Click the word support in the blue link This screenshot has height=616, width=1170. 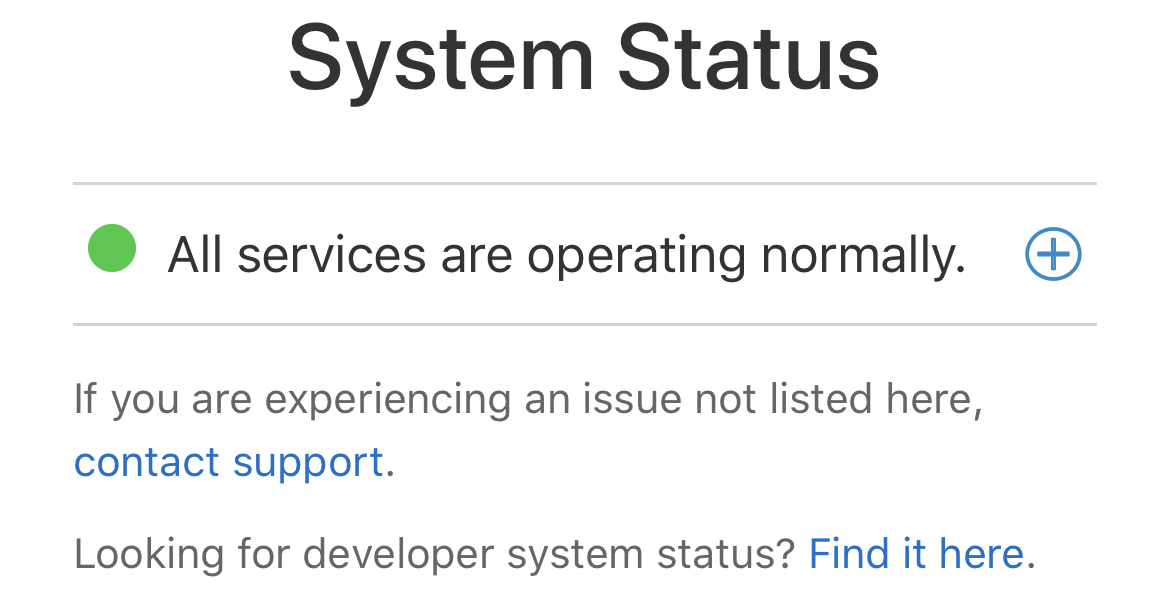pos(308,464)
